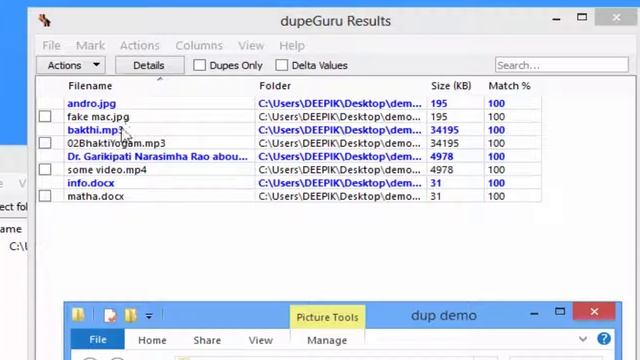
Task: Open the Actions dropdown button
Action: coord(71,65)
